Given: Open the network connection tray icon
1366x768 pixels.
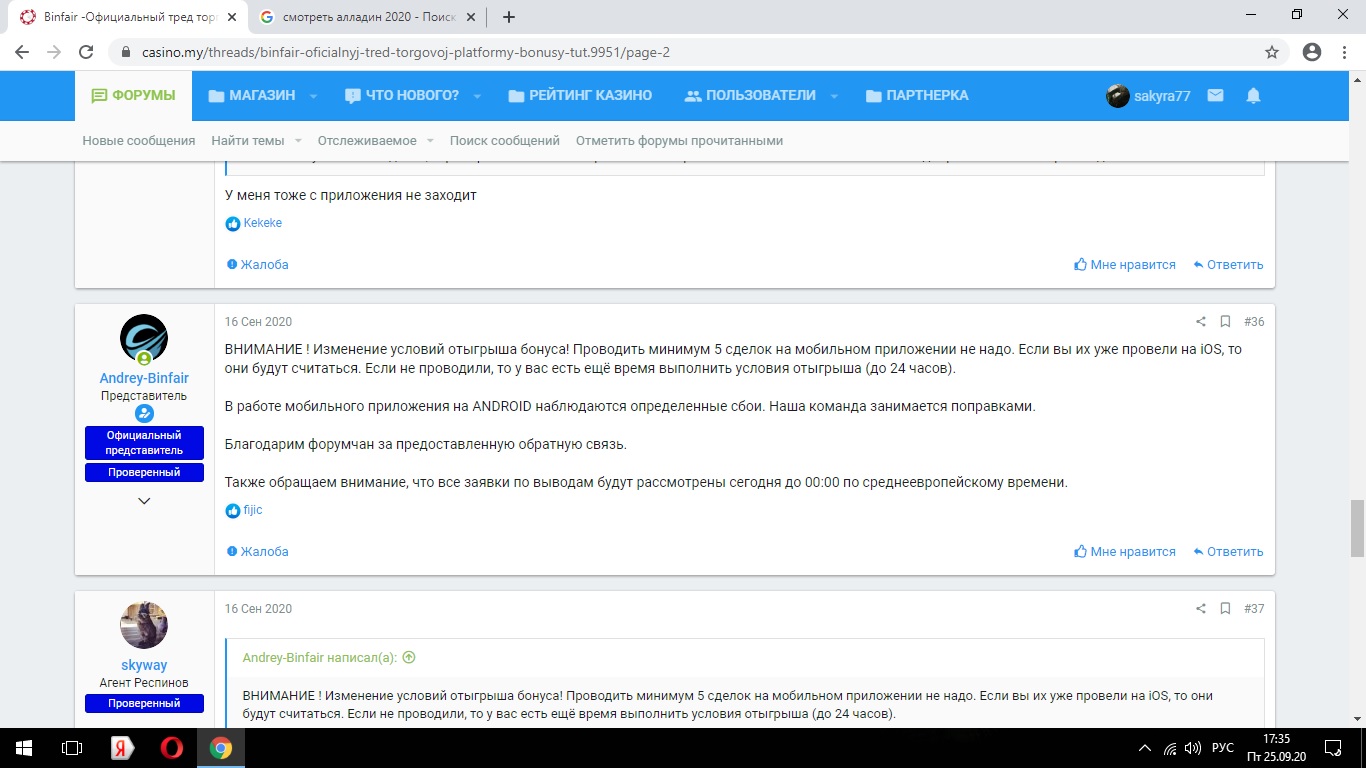Looking at the screenshot, I should (1170, 748).
